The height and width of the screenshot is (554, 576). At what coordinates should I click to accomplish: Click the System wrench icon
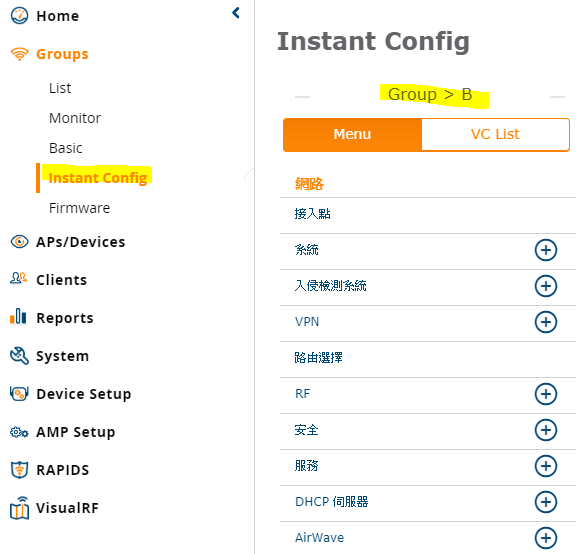click(19, 356)
